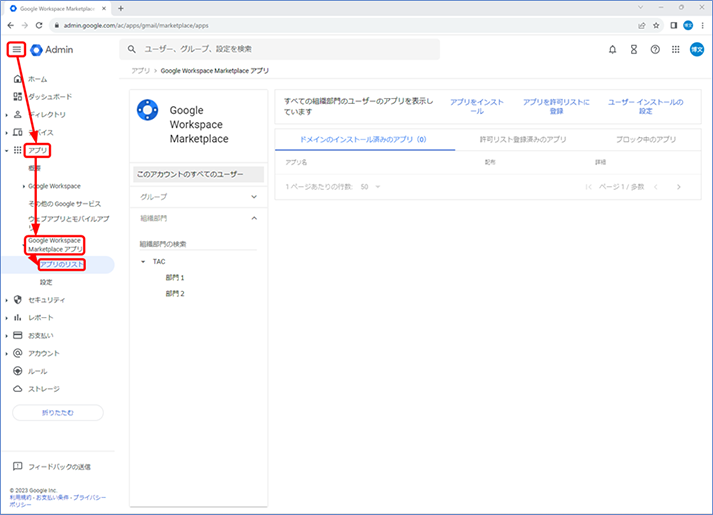The height and width of the screenshot is (515, 713).
Task: Share this page from address bar
Action: pyautogui.click(x=642, y=25)
